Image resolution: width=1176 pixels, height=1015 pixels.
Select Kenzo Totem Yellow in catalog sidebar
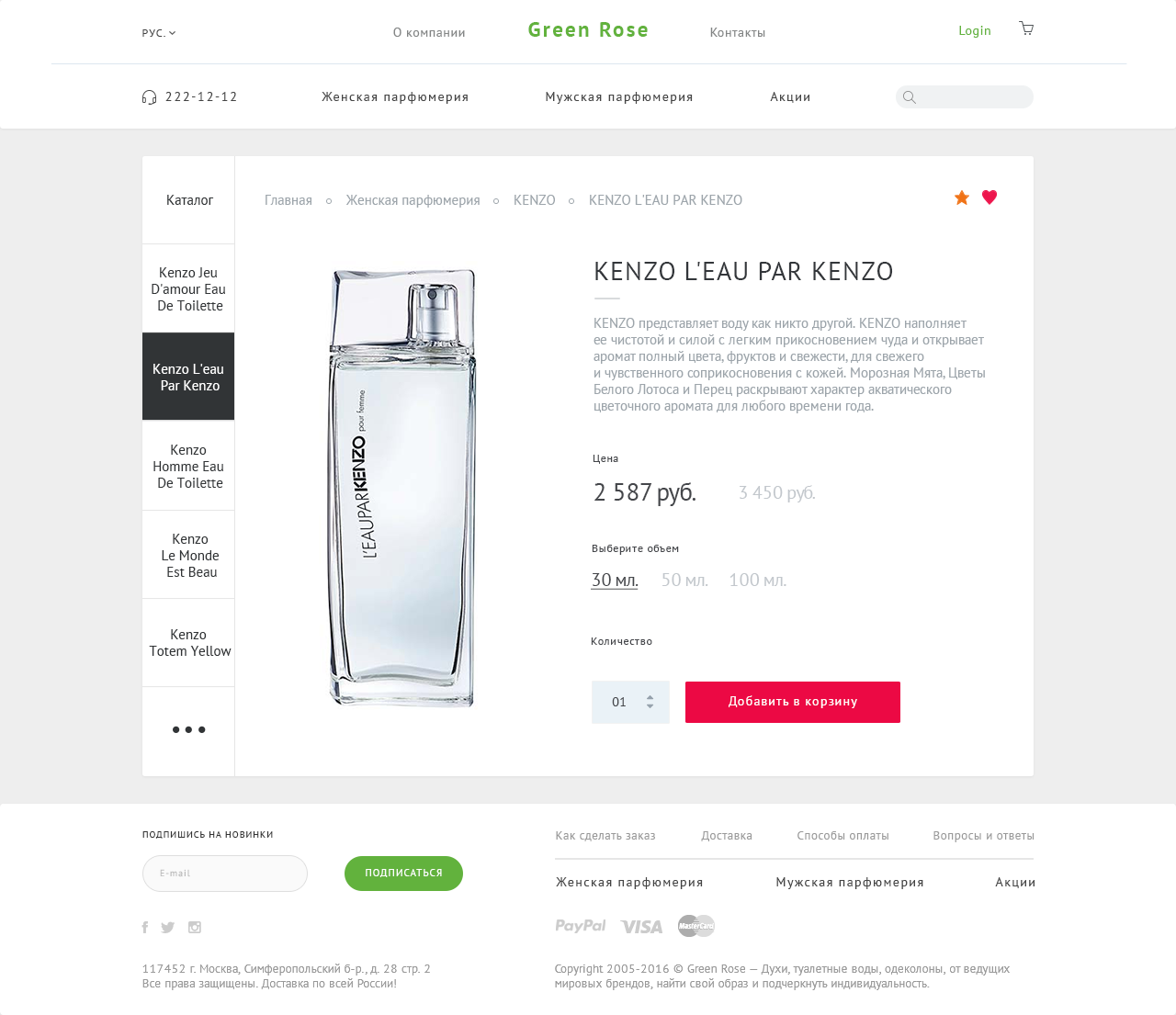pyautogui.click(x=188, y=643)
